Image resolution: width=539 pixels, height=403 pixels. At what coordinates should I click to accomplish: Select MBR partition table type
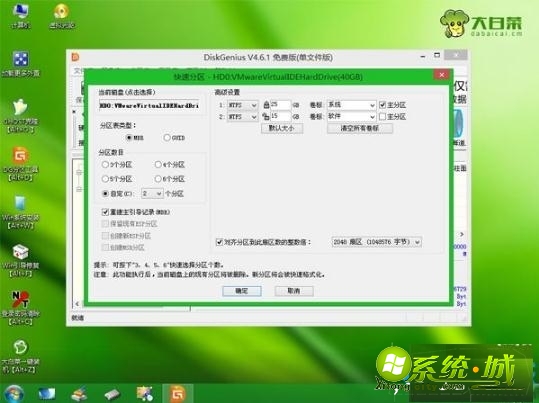coord(129,138)
